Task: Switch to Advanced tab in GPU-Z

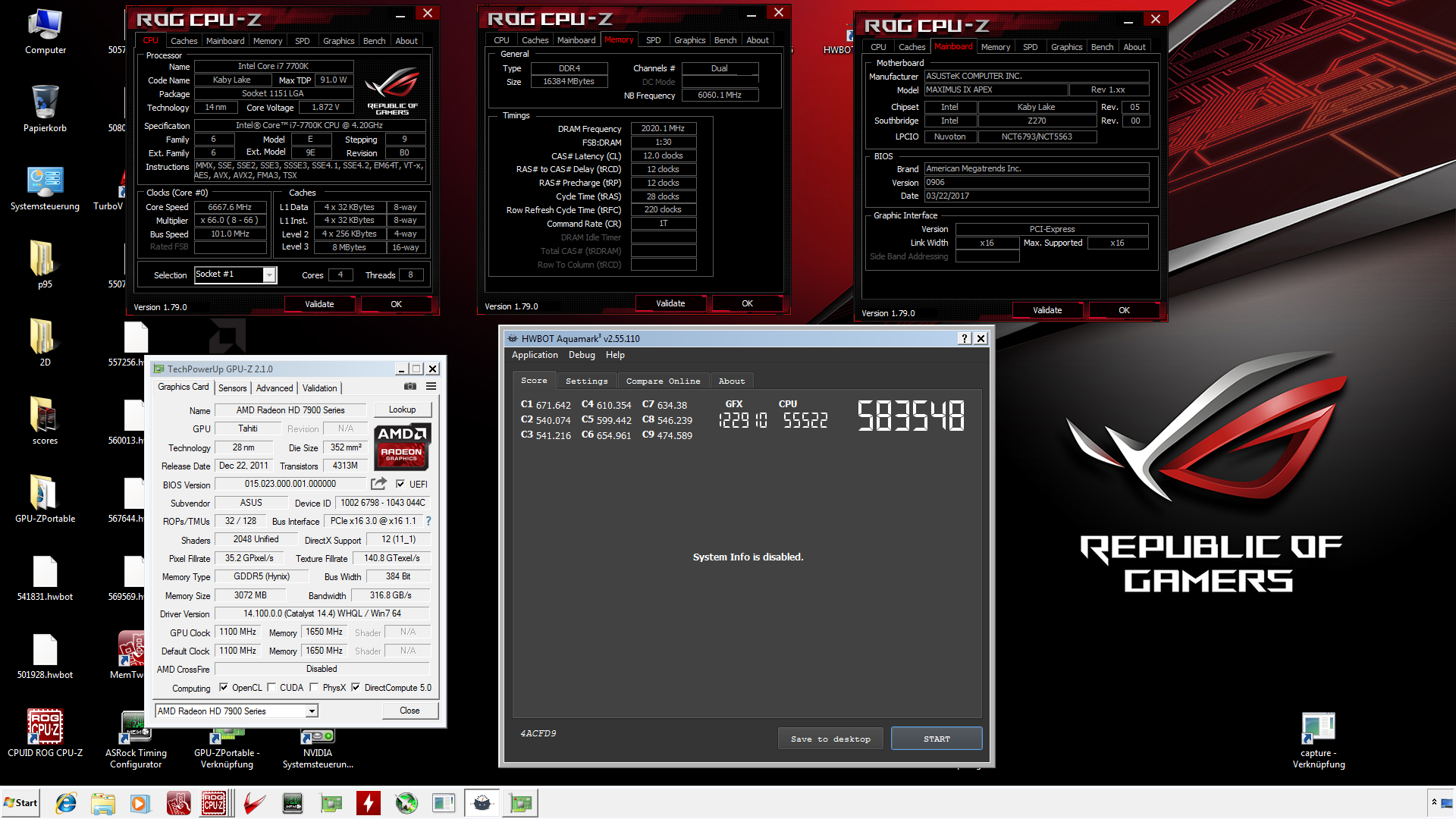Action: (x=275, y=388)
